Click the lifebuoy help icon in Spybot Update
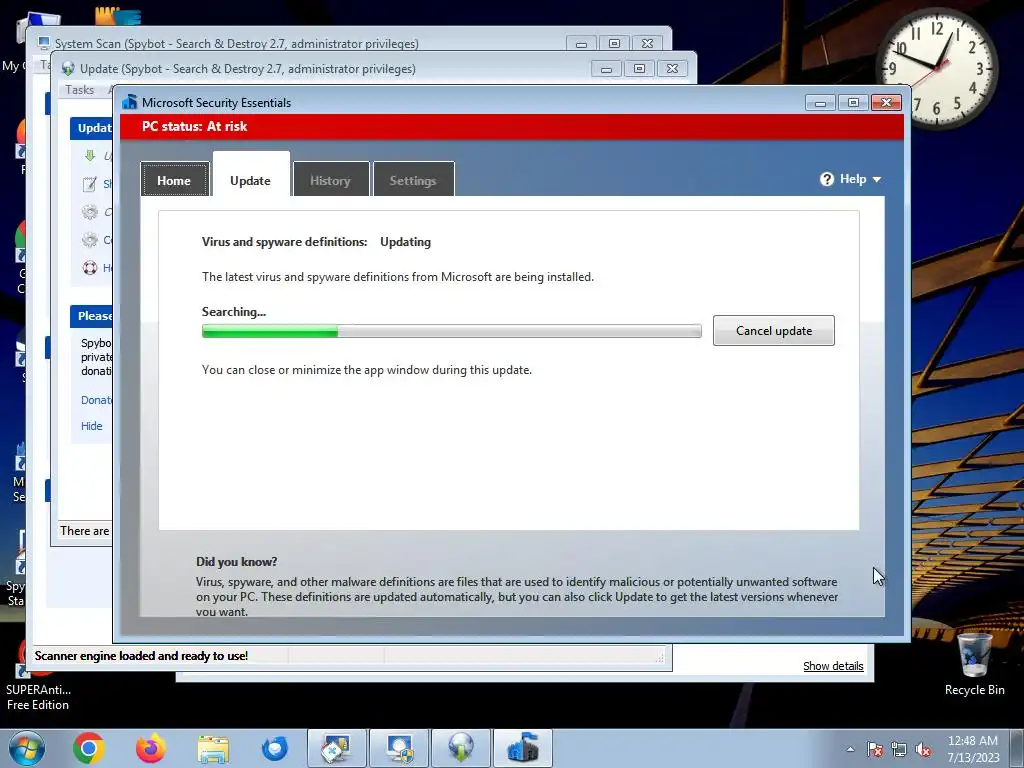Screen dimensions: 1024x768 pyautogui.click(x=90, y=268)
